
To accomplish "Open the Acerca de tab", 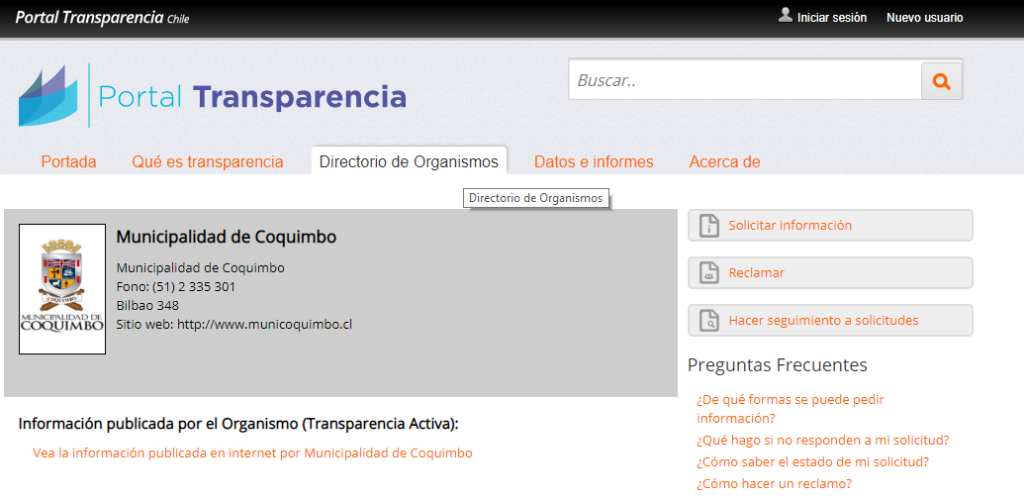I will coord(724,162).
